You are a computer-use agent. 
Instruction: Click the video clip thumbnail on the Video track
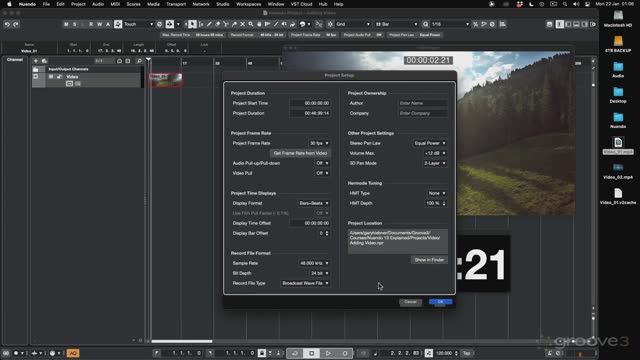(165, 80)
